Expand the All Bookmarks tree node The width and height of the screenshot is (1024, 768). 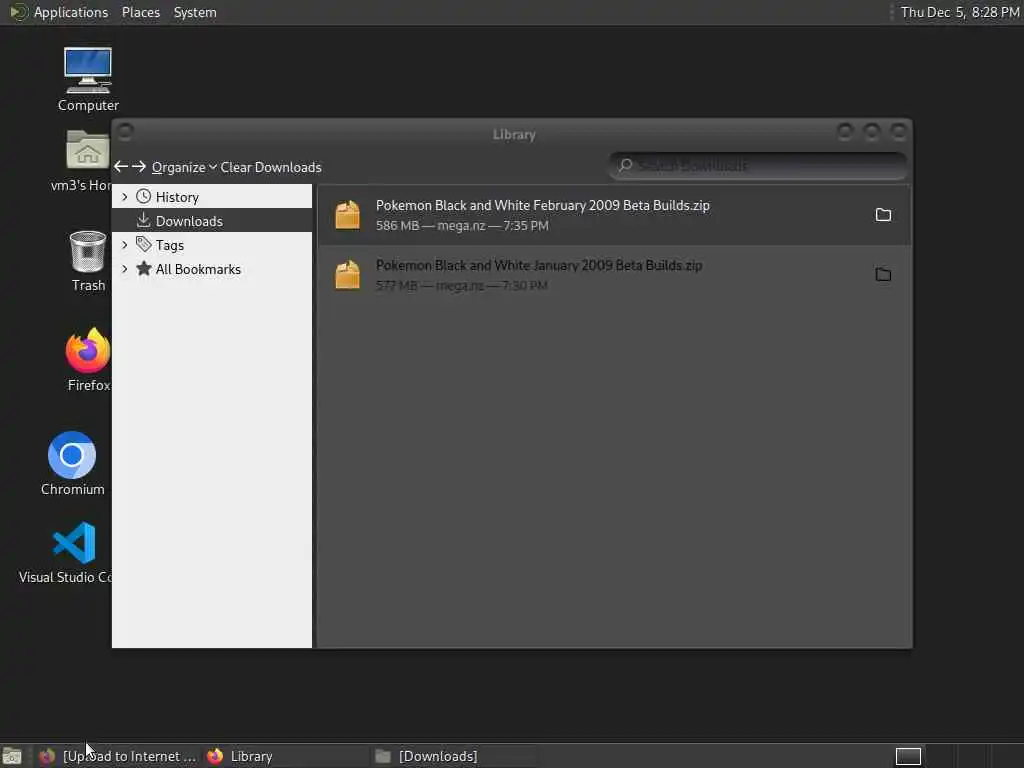click(x=125, y=269)
